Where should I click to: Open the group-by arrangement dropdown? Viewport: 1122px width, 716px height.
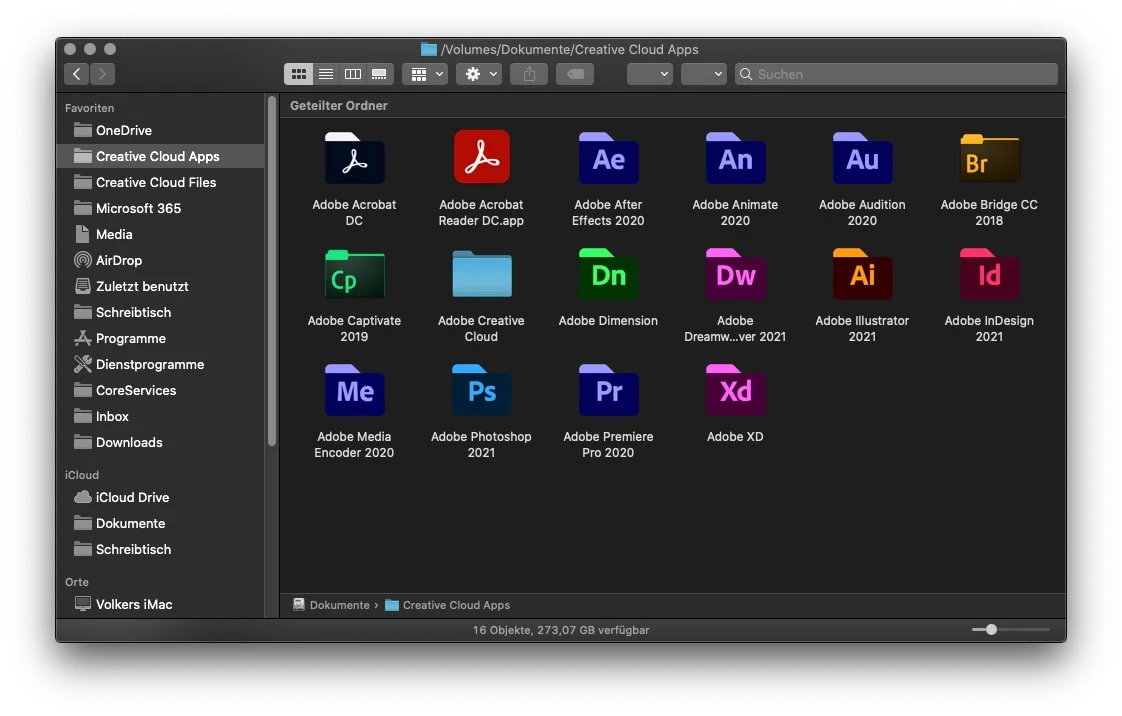coord(425,74)
